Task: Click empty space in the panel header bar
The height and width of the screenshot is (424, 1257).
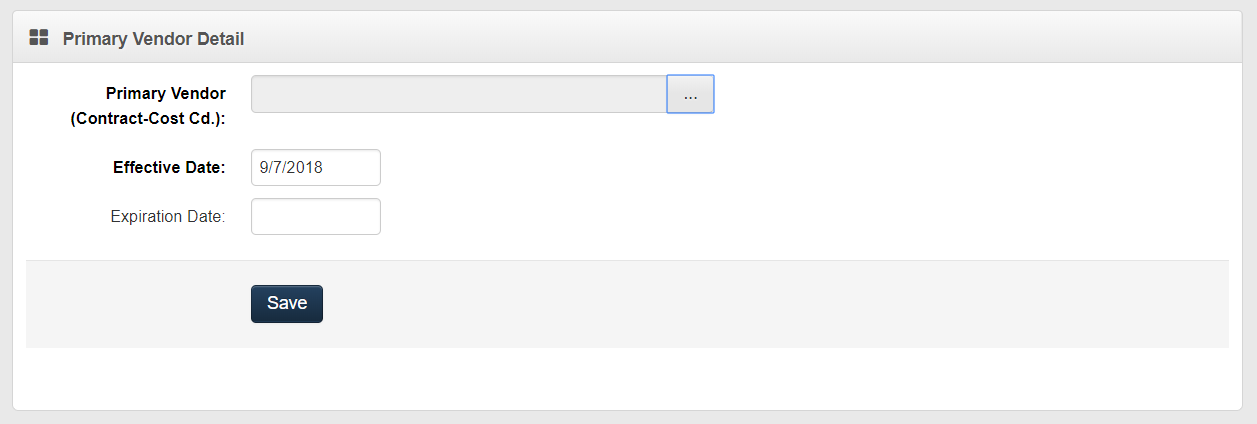Action: (700, 38)
